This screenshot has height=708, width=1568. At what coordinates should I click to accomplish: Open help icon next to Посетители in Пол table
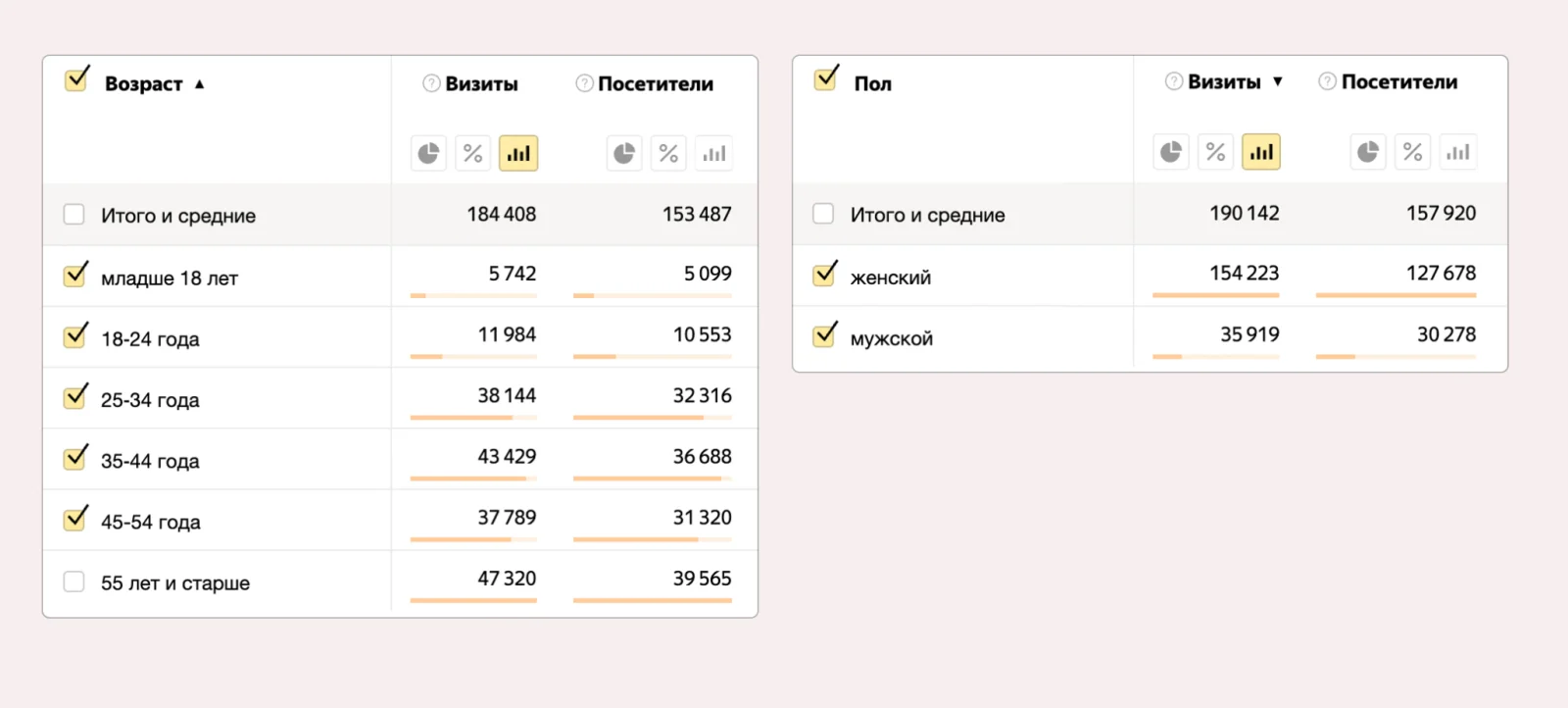tap(1327, 81)
